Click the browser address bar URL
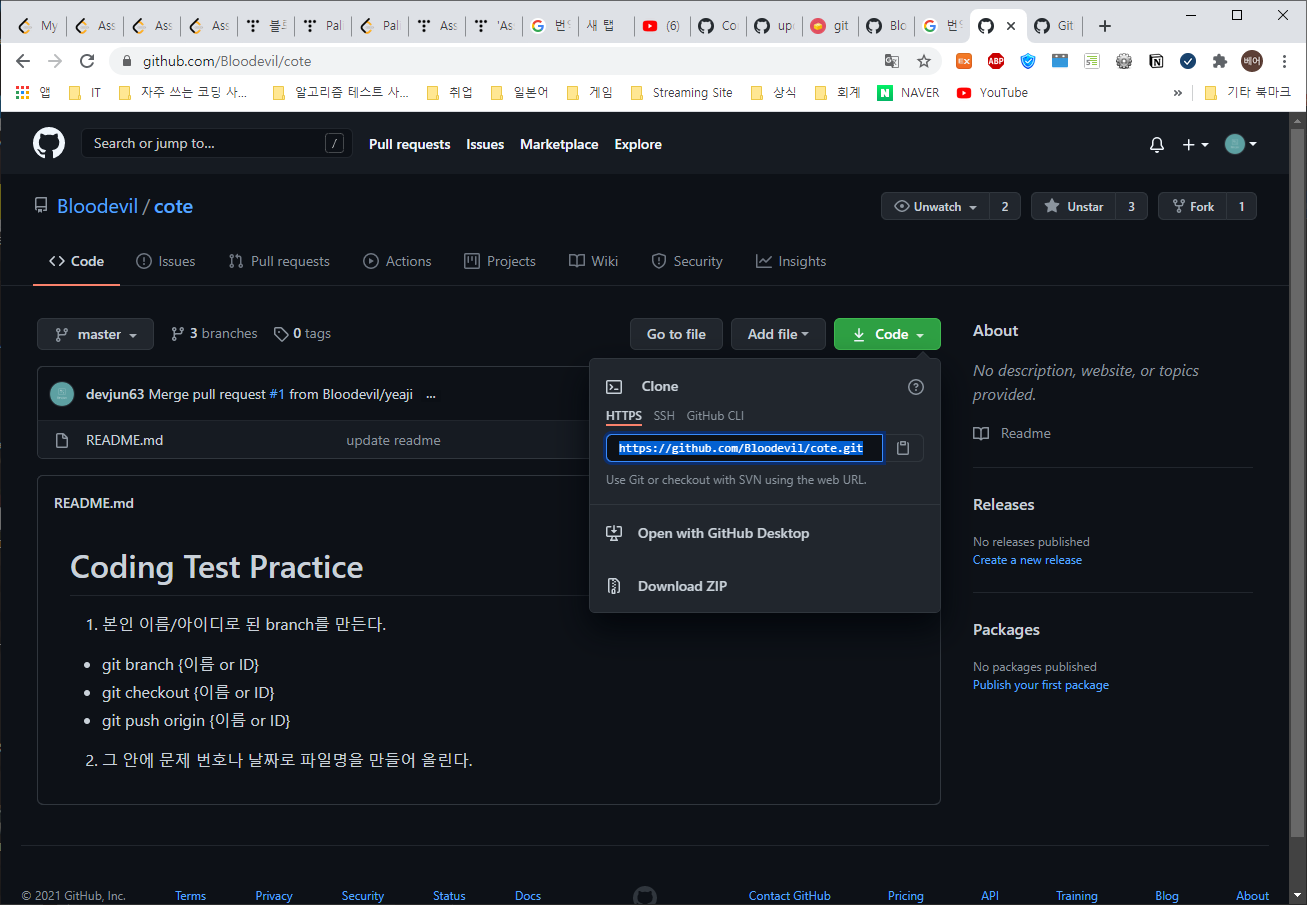 [227, 61]
